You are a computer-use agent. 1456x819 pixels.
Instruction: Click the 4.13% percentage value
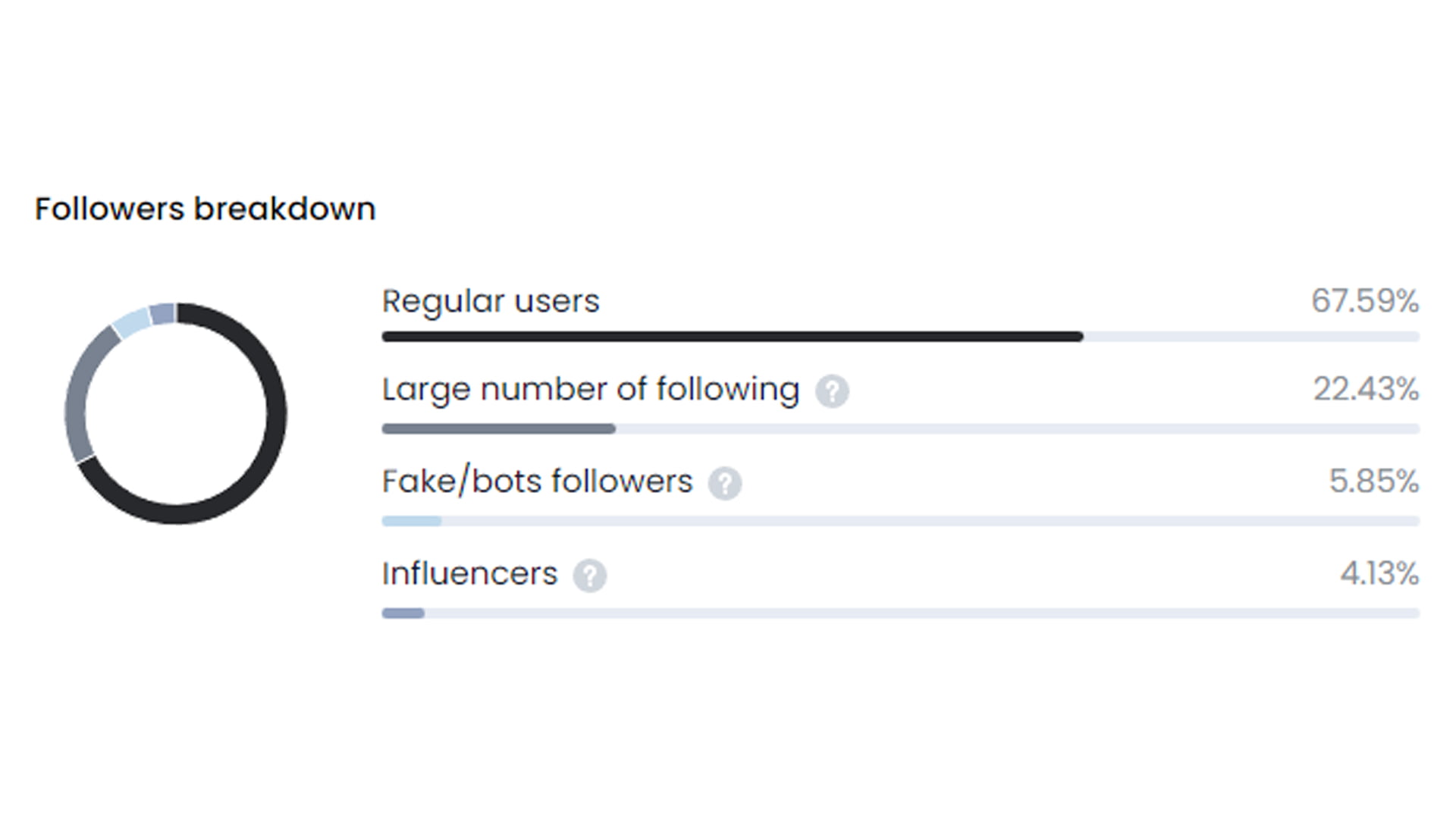pos(1379,574)
